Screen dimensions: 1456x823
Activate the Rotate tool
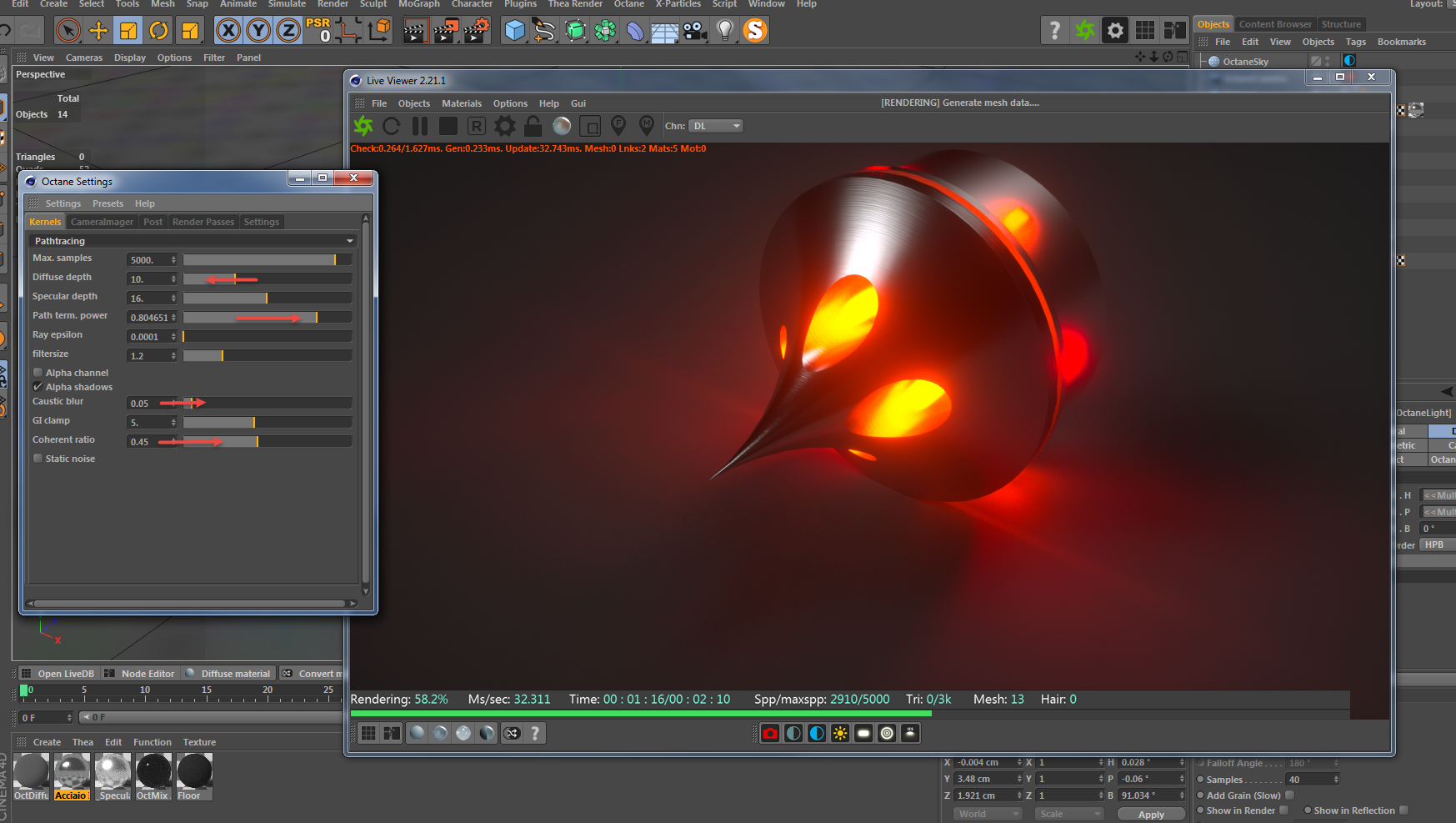[158, 31]
